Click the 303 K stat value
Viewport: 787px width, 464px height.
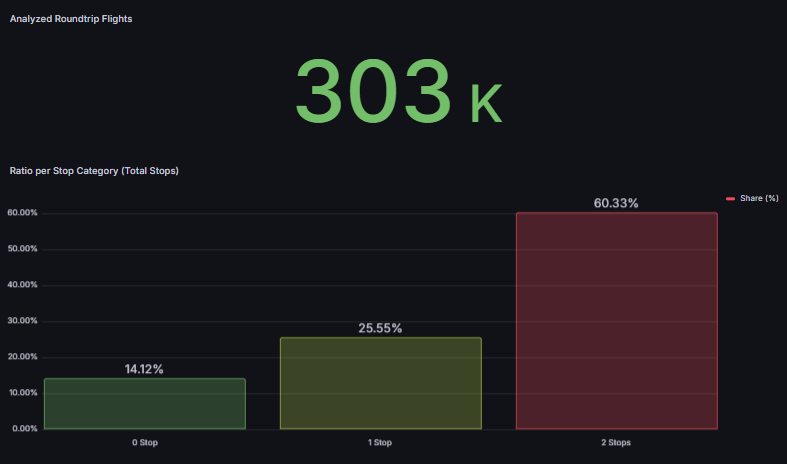tap(397, 92)
